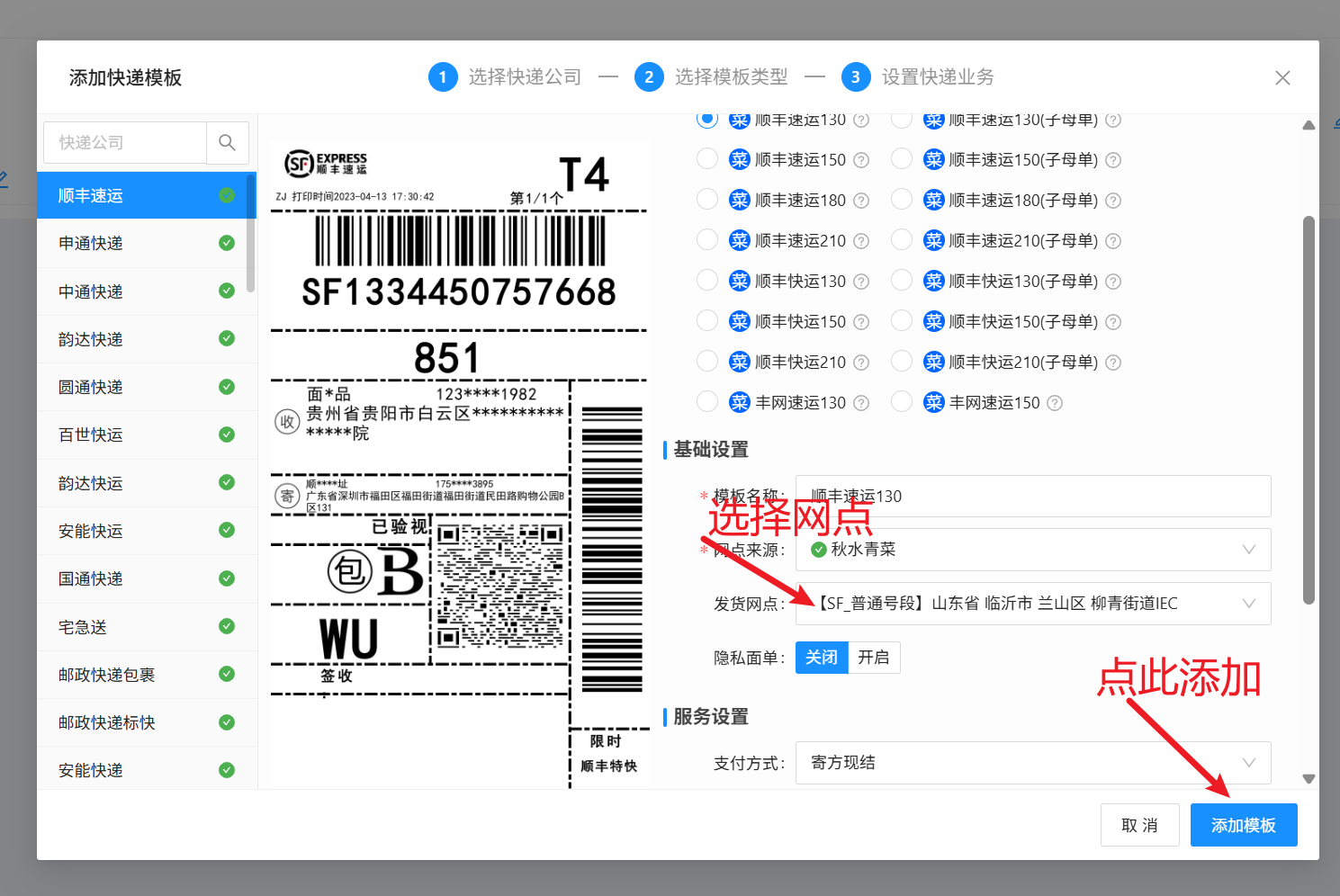Click the 添加模板 button

[x=1244, y=825]
